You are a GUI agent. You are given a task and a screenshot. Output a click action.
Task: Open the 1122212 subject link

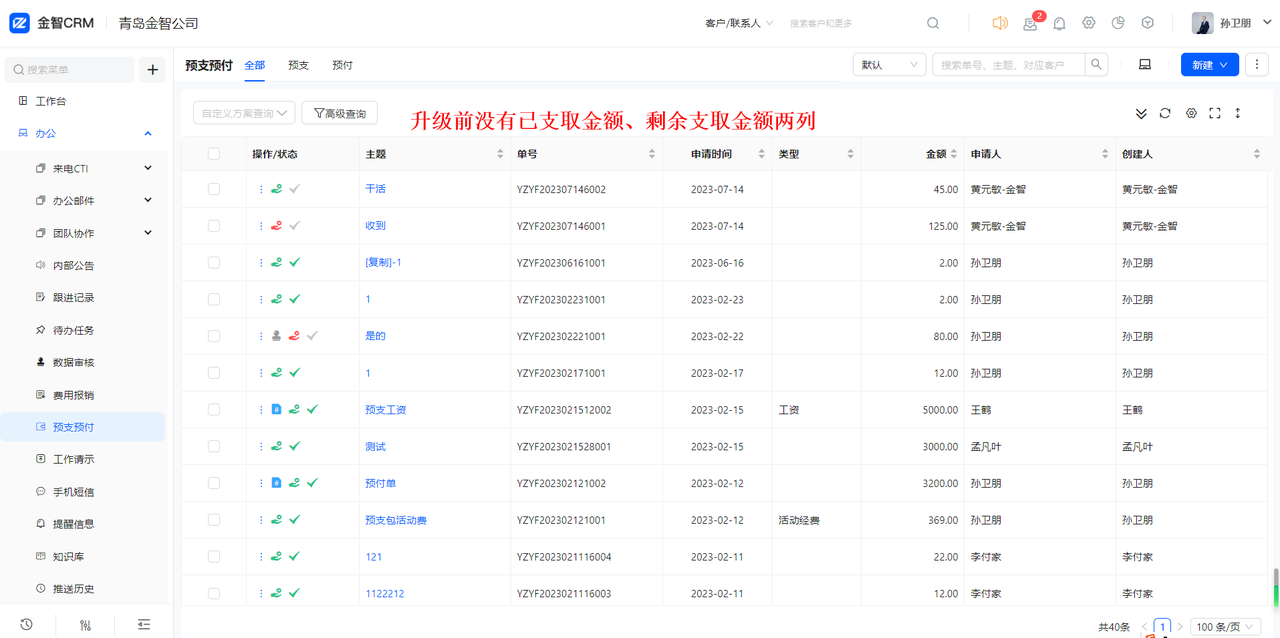point(385,594)
